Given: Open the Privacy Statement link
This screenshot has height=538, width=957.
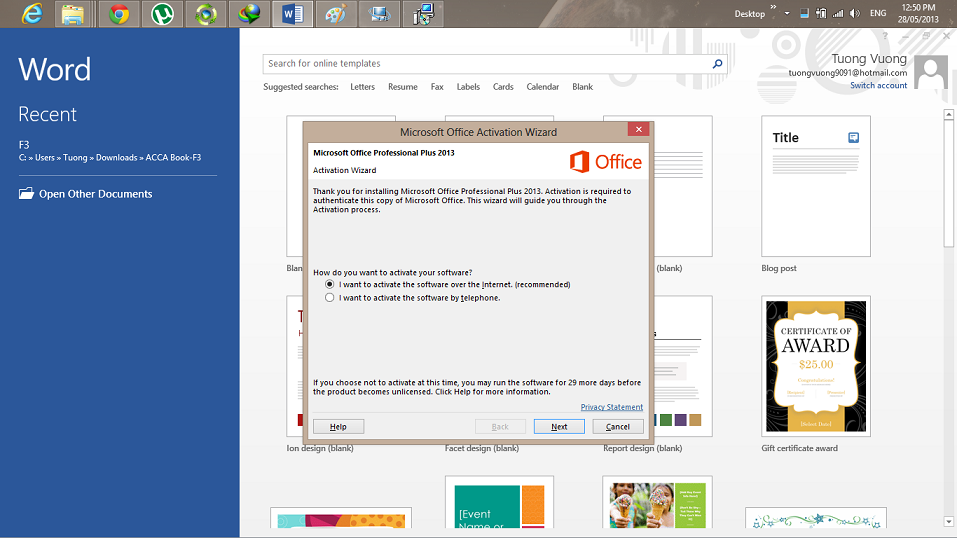Looking at the screenshot, I should (x=612, y=407).
